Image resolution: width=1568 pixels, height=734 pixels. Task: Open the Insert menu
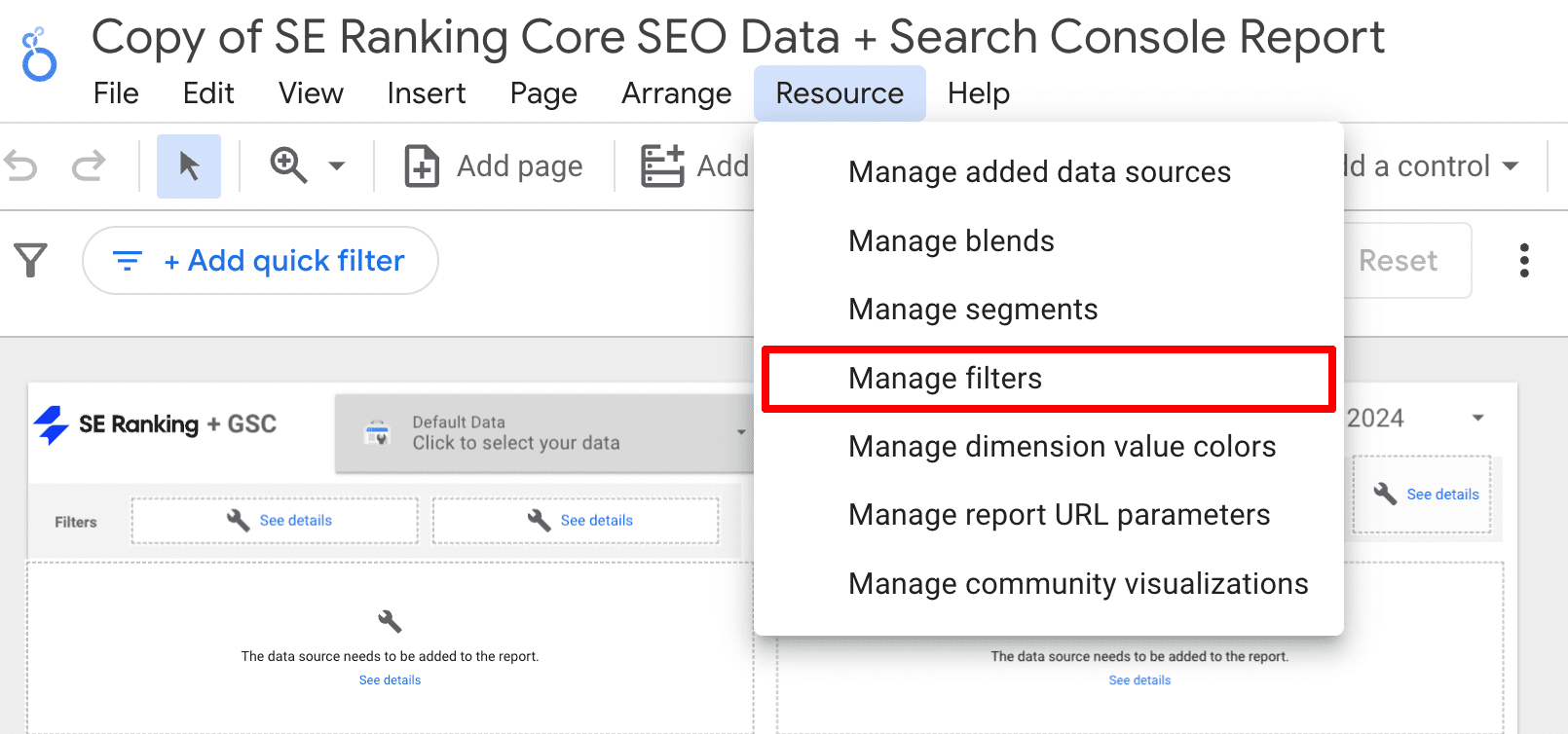click(427, 93)
